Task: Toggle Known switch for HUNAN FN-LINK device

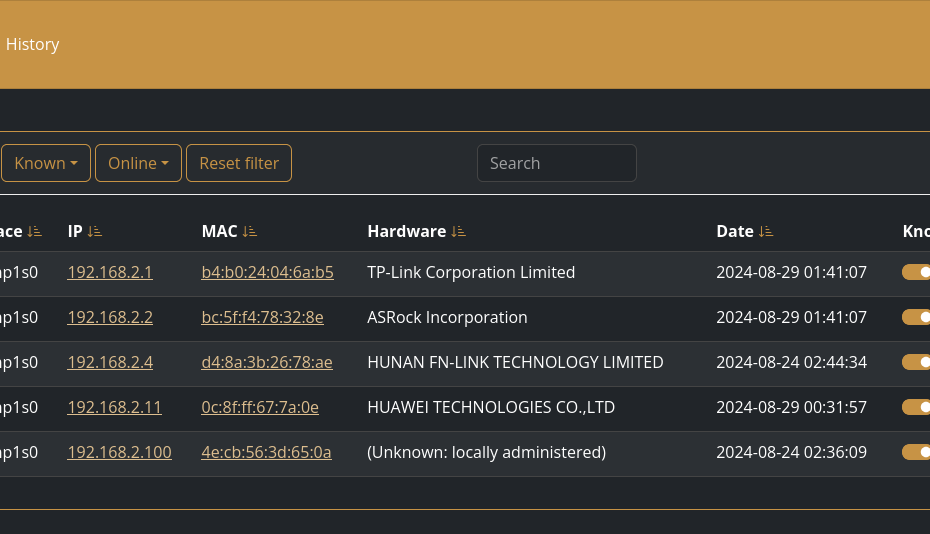Action: click(x=917, y=362)
